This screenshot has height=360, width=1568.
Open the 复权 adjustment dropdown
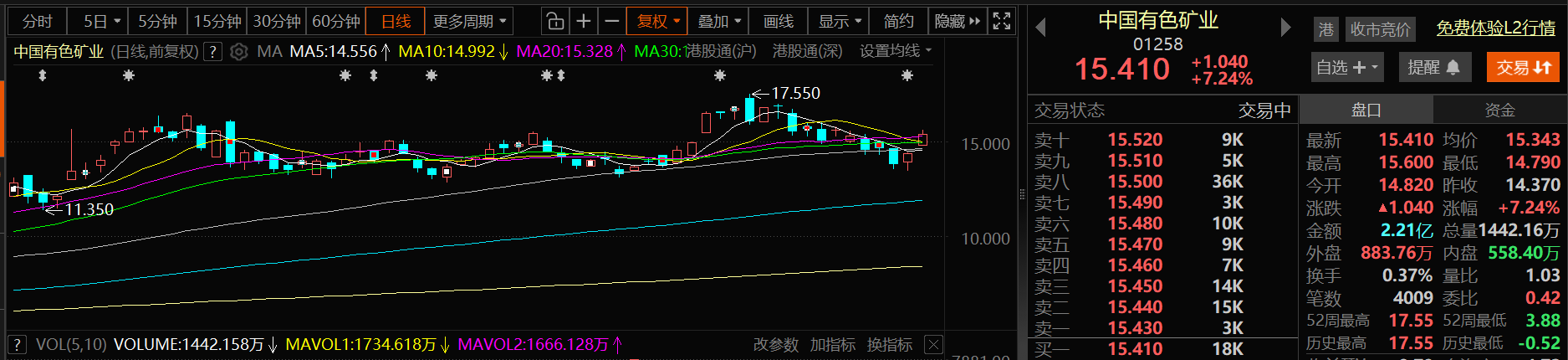tap(657, 22)
